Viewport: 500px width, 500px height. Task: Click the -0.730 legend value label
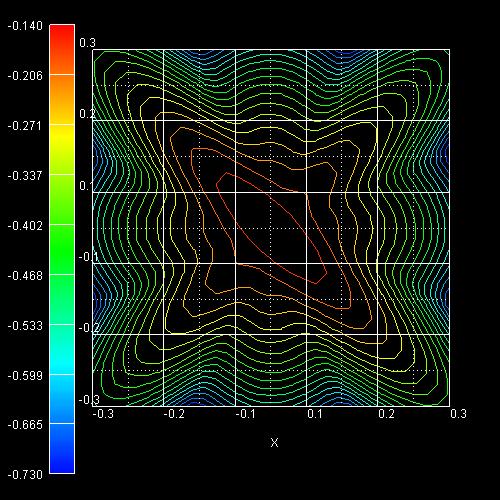25,474
